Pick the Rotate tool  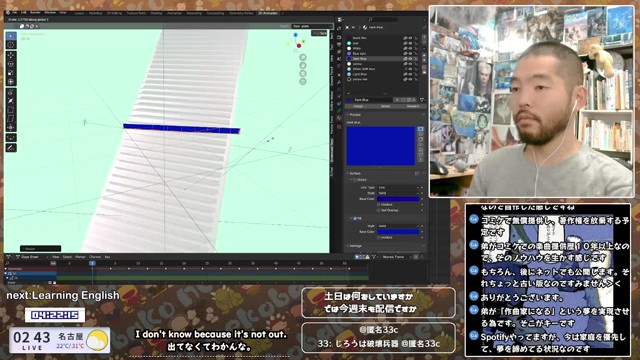click(11, 64)
